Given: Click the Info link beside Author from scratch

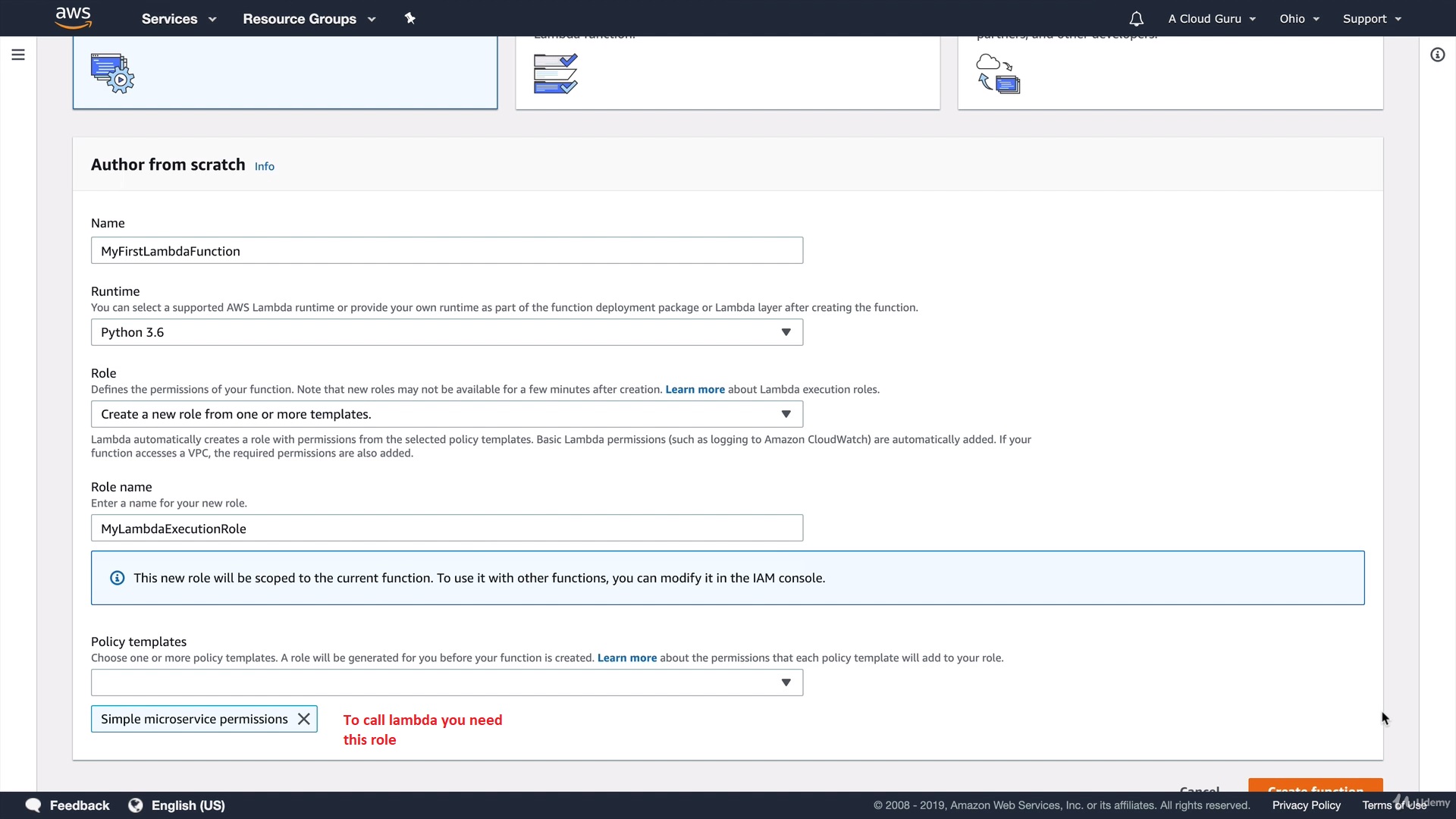Looking at the screenshot, I should pos(265,166).
